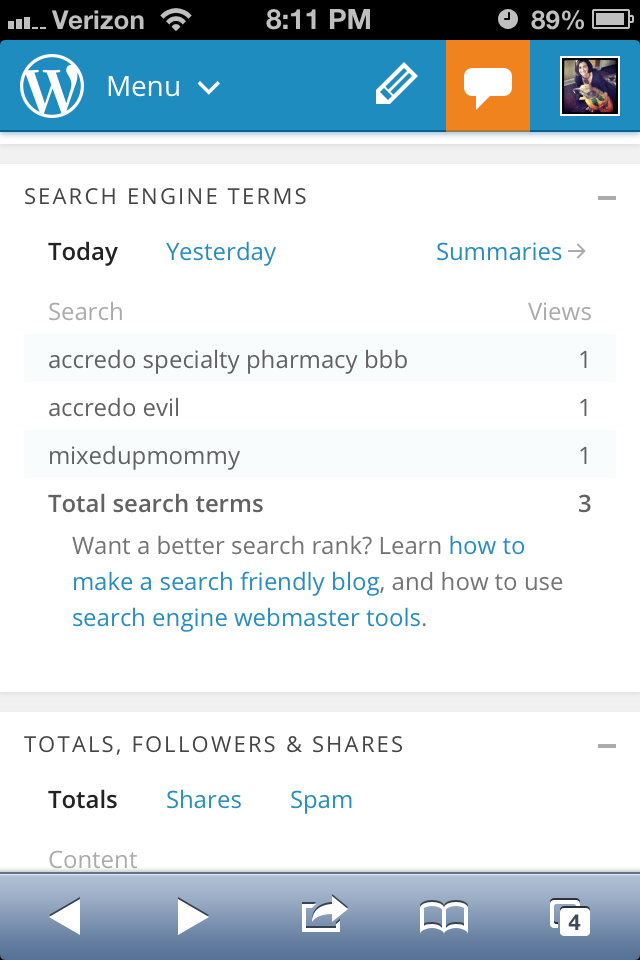Tap the WordPress logo icon
The height and width of the screenshot is (960, 640).
point(52,86)
